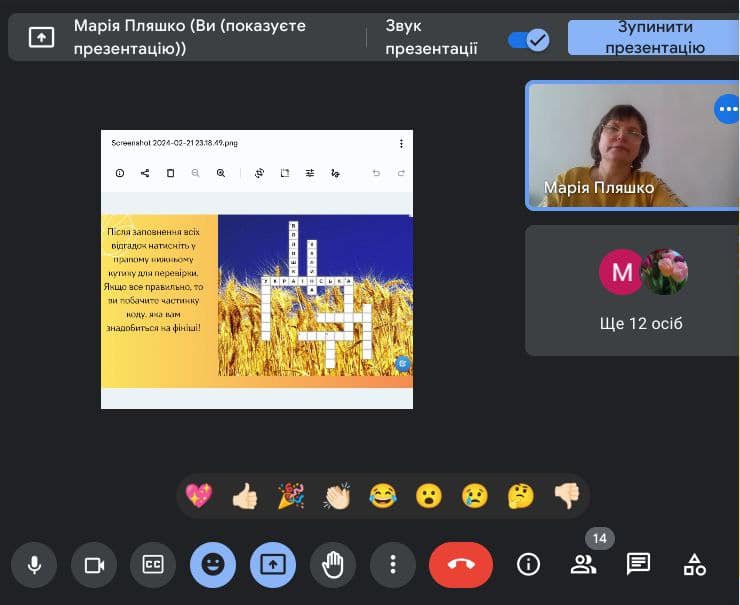Open the screenshot viewer's three-dot menu
This screenshot has width=740, height=605.
(401, 144)
